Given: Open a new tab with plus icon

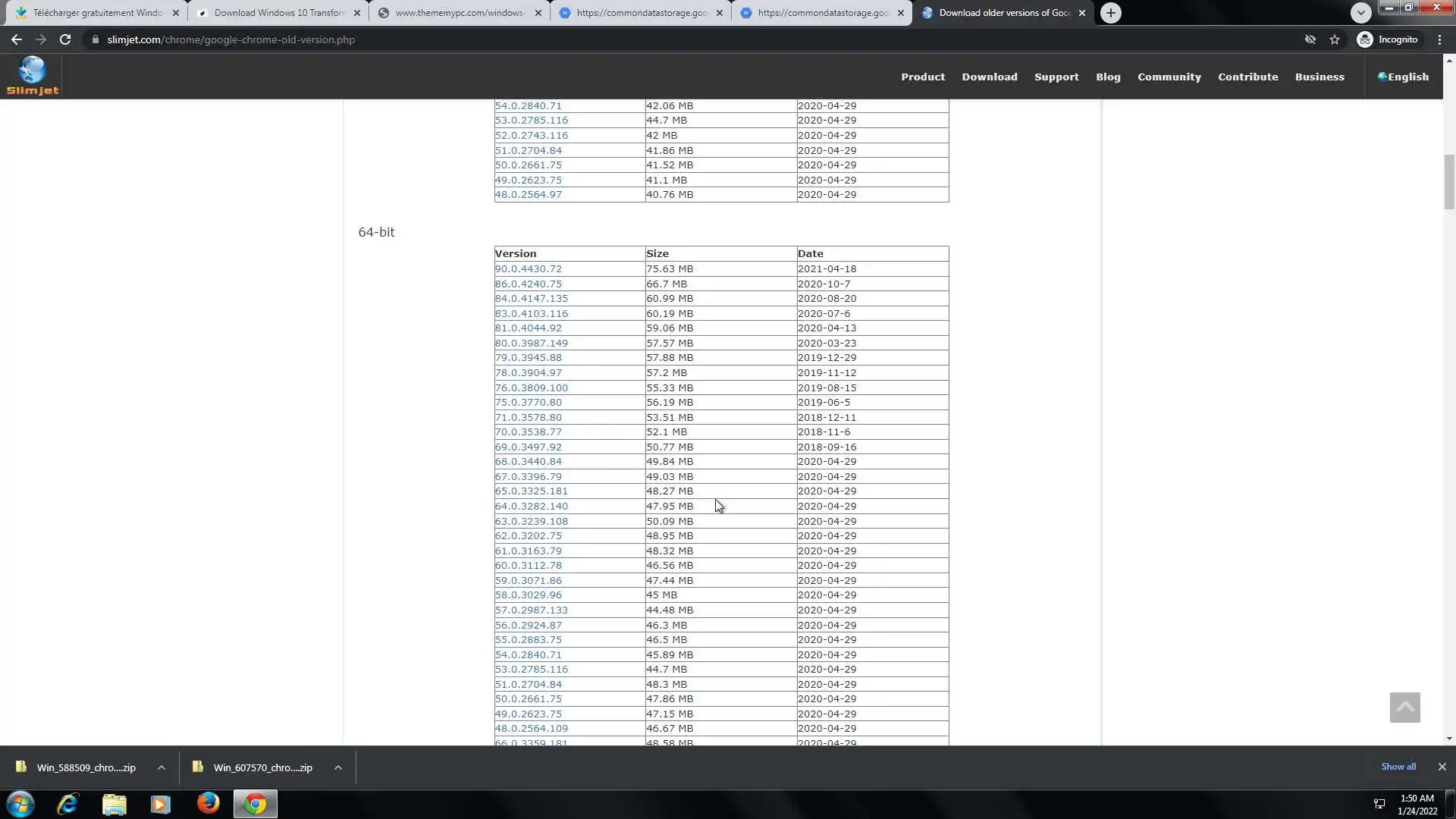Looking at the screenshot, I should coord(1110,13).
